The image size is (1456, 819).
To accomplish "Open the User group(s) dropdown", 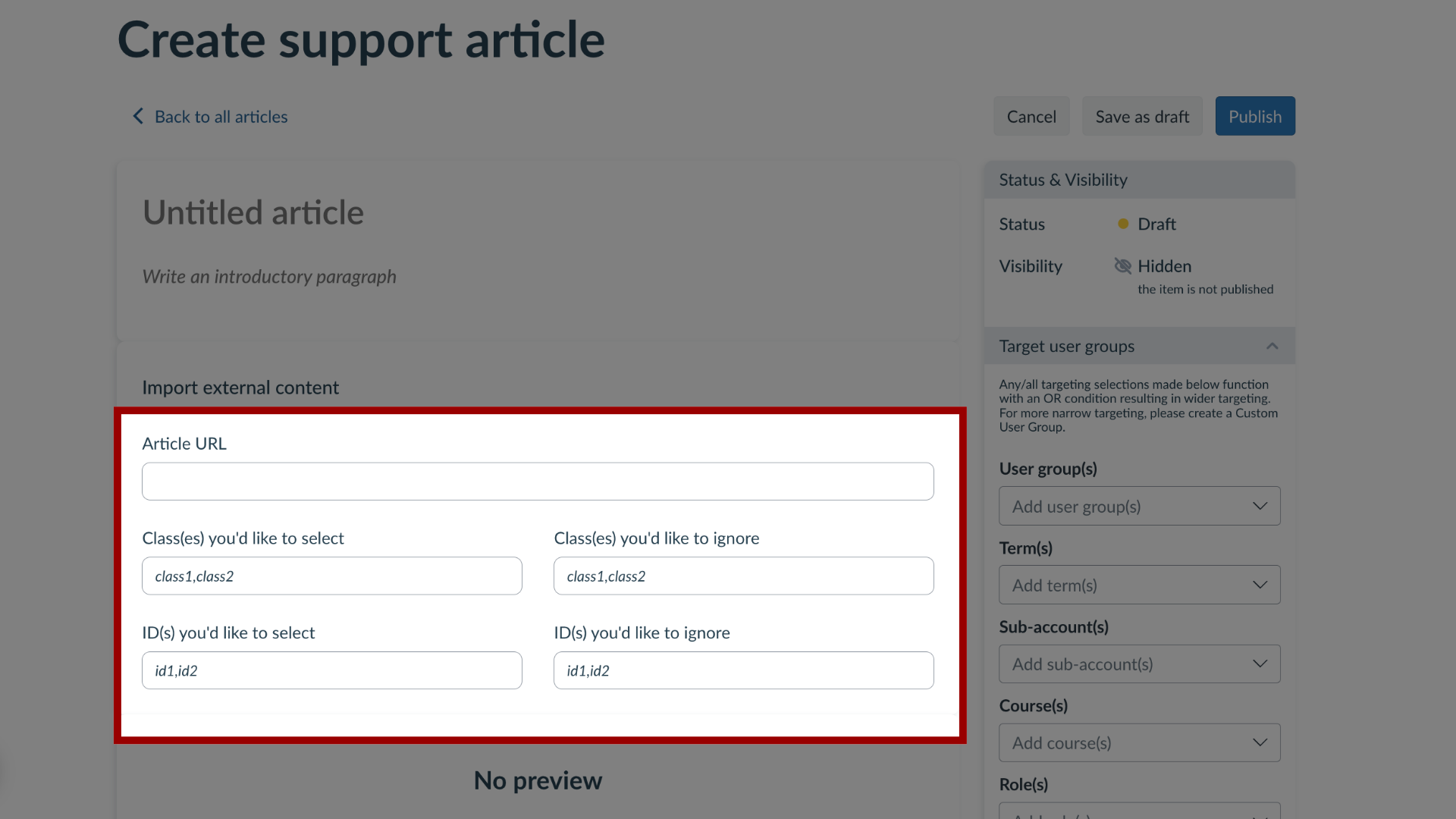I will click(x=1140, y=506).
